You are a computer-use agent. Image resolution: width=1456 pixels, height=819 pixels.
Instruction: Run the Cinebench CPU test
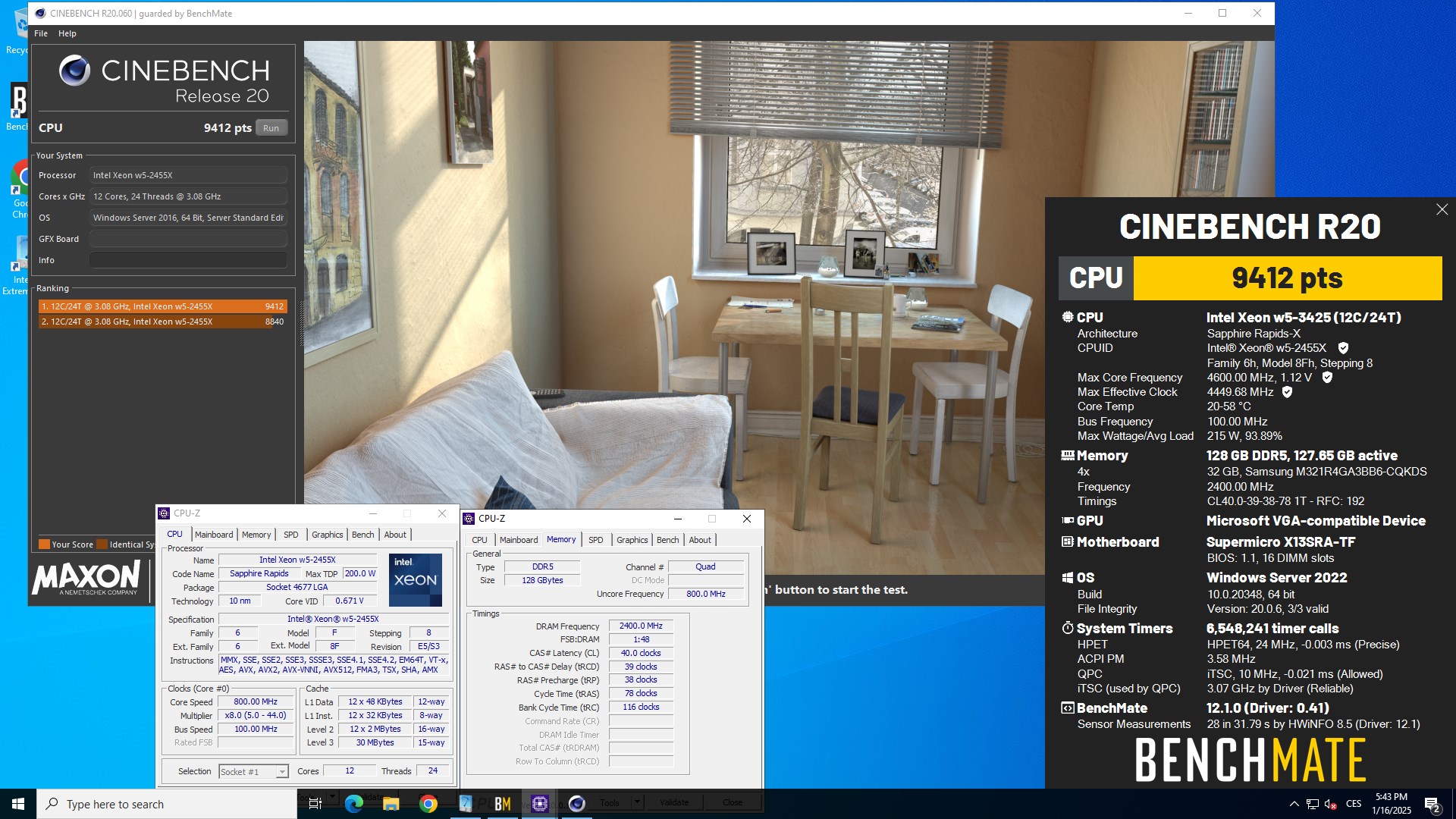point(271,128)
